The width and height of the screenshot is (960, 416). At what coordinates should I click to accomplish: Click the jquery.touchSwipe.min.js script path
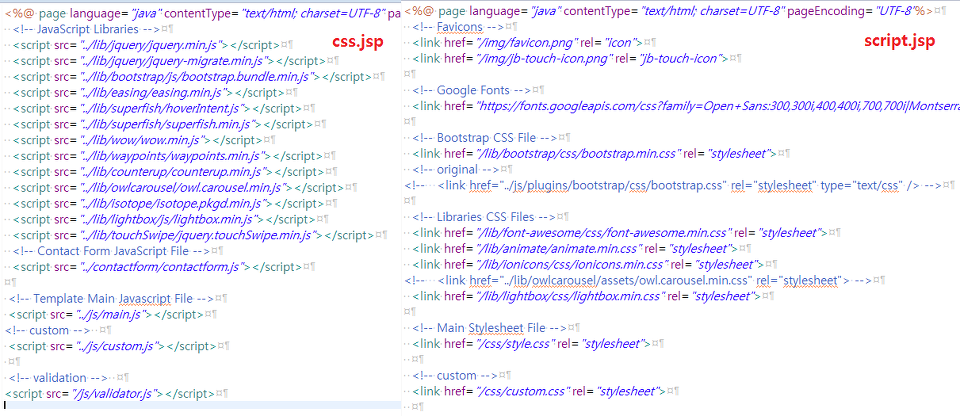(x=200, y=235)
